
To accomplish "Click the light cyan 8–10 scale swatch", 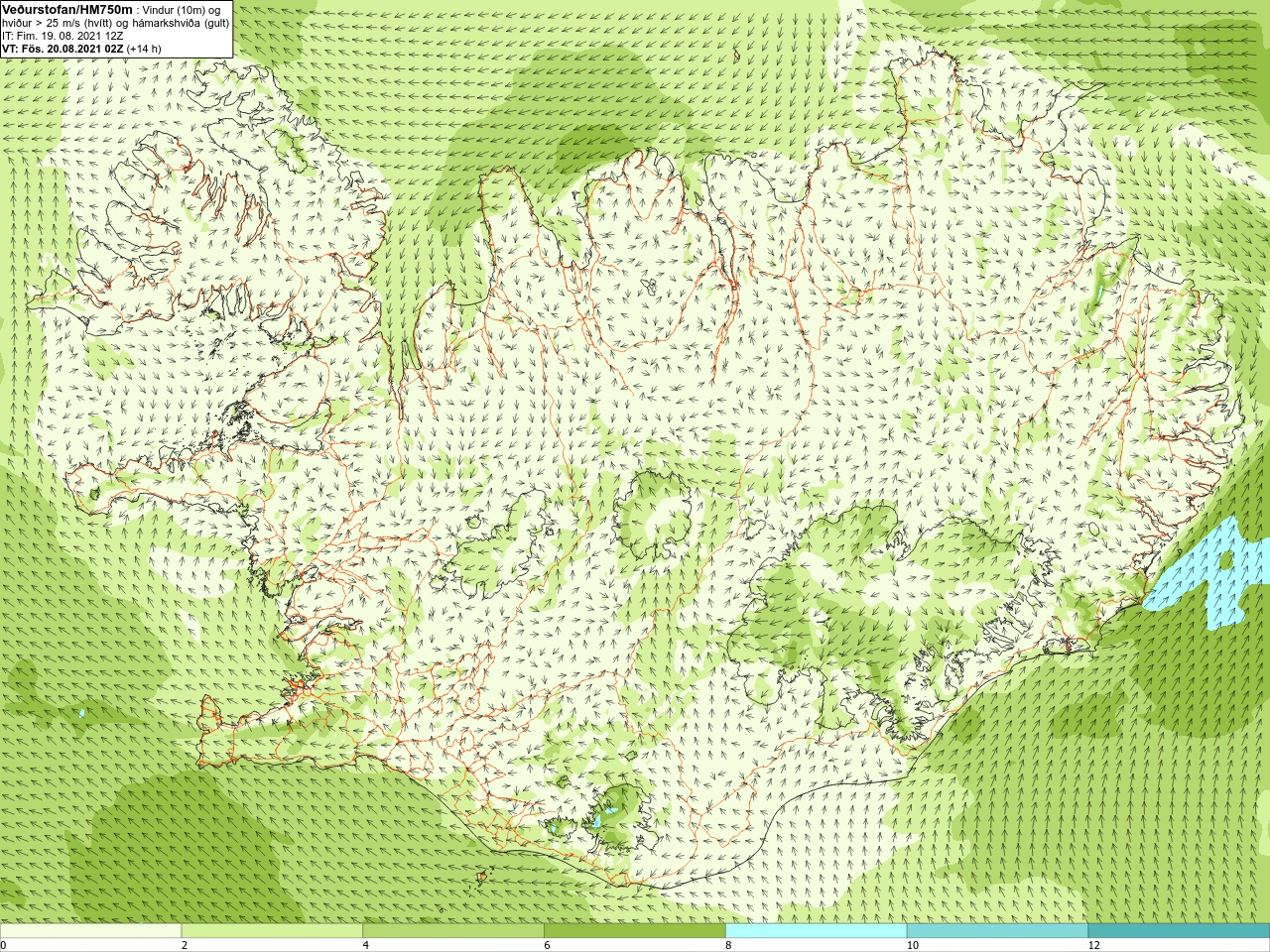I will [x=817, y=931].
